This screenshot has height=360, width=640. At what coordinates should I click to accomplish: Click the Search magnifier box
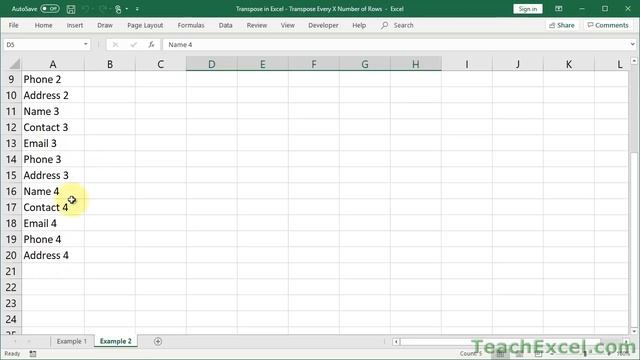[x=397, y=25]
